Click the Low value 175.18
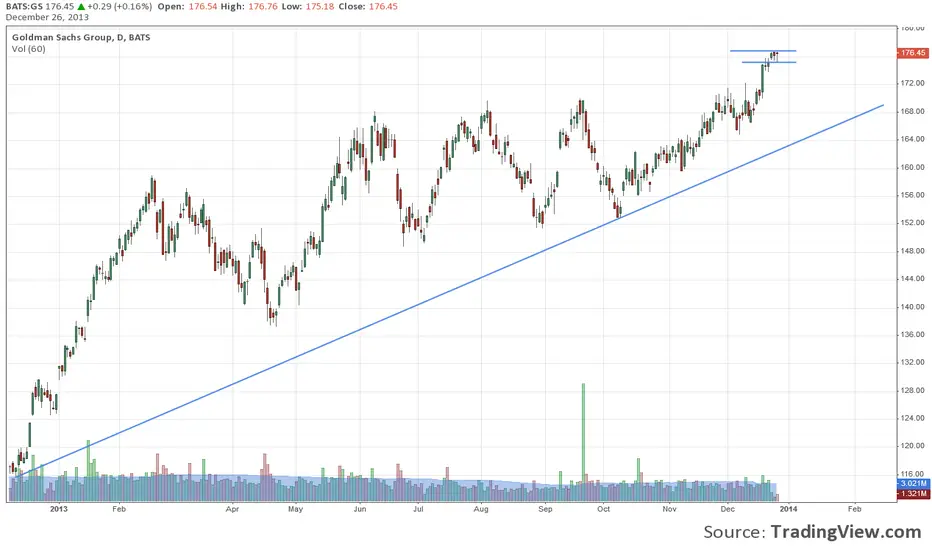932x550 pixels. [320, 7]
